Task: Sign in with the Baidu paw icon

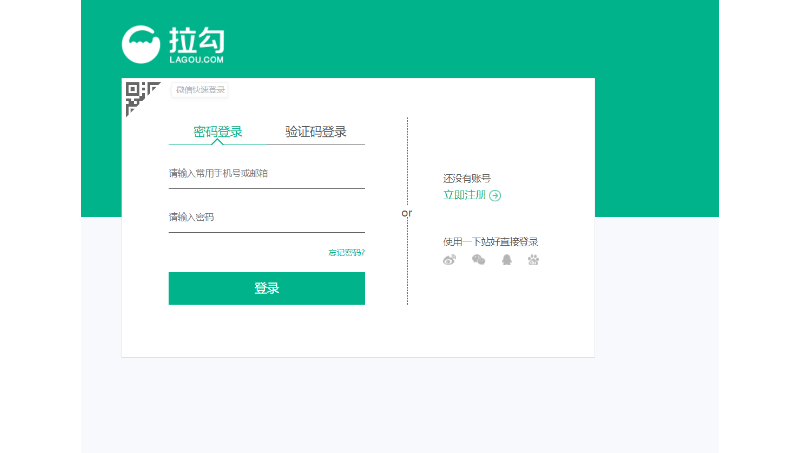Action: [533, 260]
